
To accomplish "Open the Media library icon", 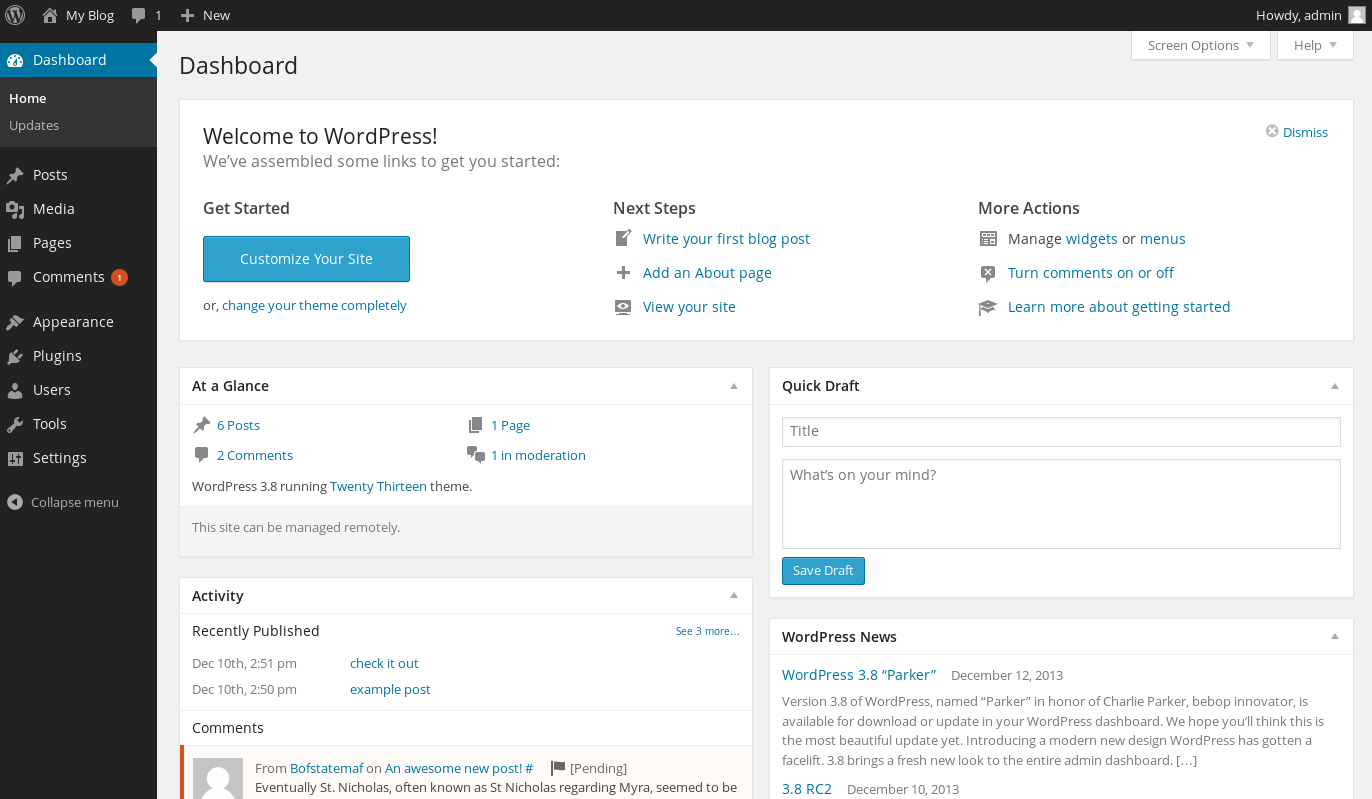I will (15, 209).
